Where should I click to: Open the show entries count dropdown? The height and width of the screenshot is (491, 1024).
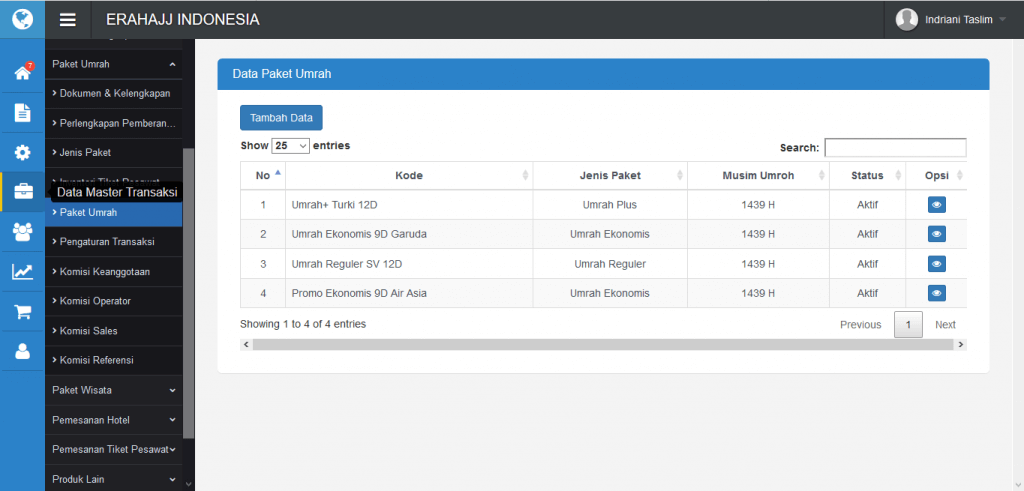coord(290,146)
